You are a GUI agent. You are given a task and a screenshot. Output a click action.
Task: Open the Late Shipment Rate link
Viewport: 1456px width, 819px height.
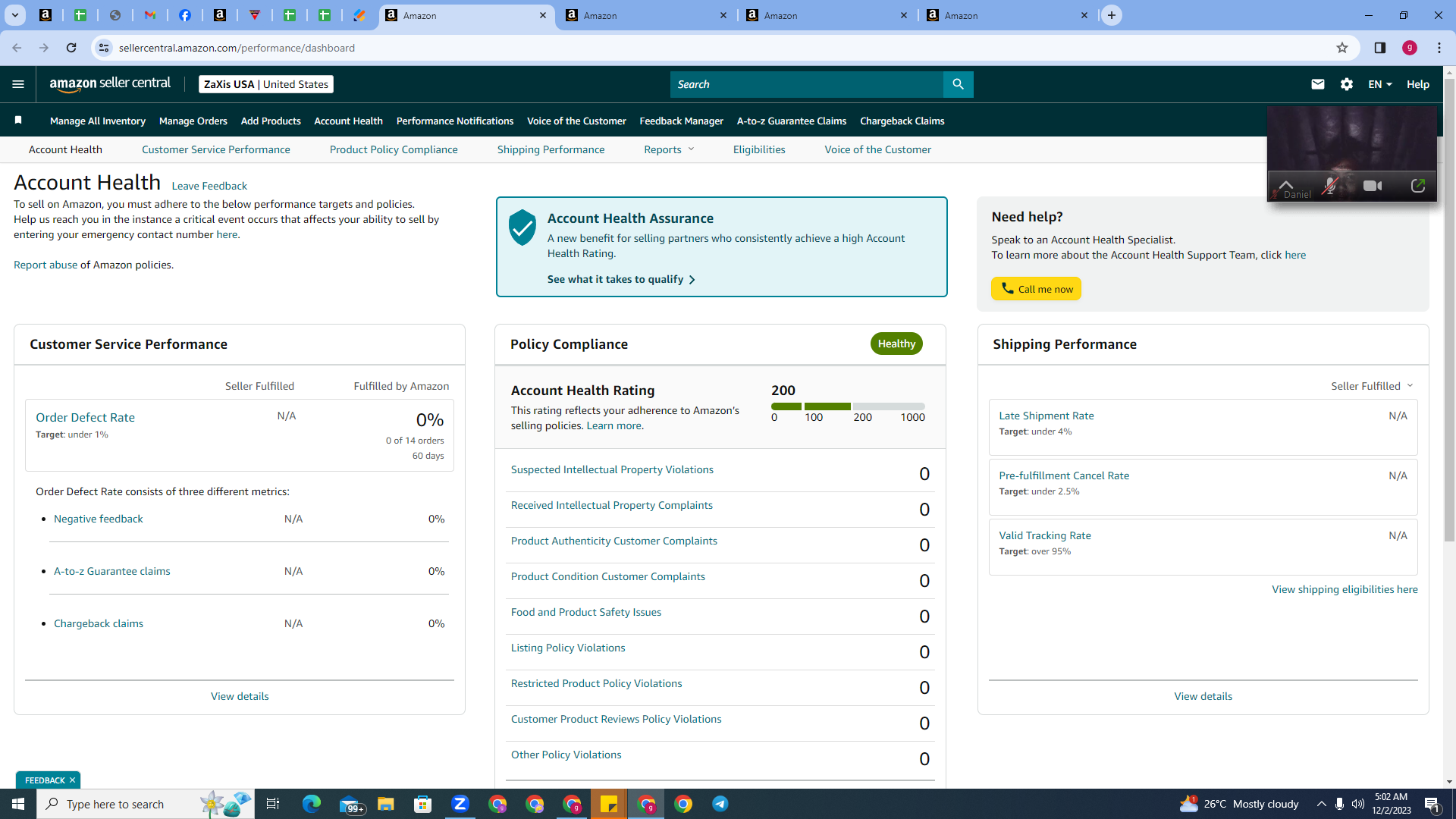click(1046, 416)
